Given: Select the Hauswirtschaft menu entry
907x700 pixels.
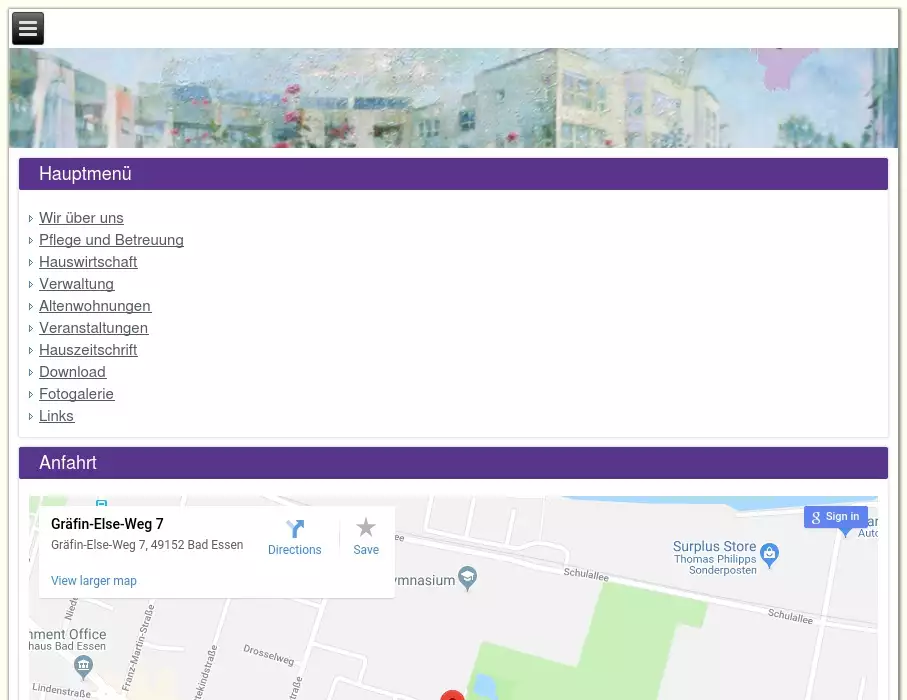Looking at the screenshot, I should click(88, 262).
